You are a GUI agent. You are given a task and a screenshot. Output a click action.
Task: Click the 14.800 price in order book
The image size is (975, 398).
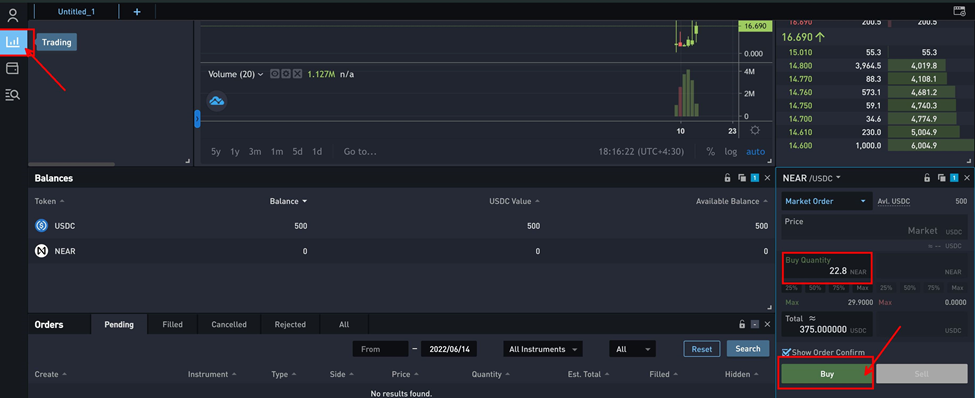click(800, 65)
